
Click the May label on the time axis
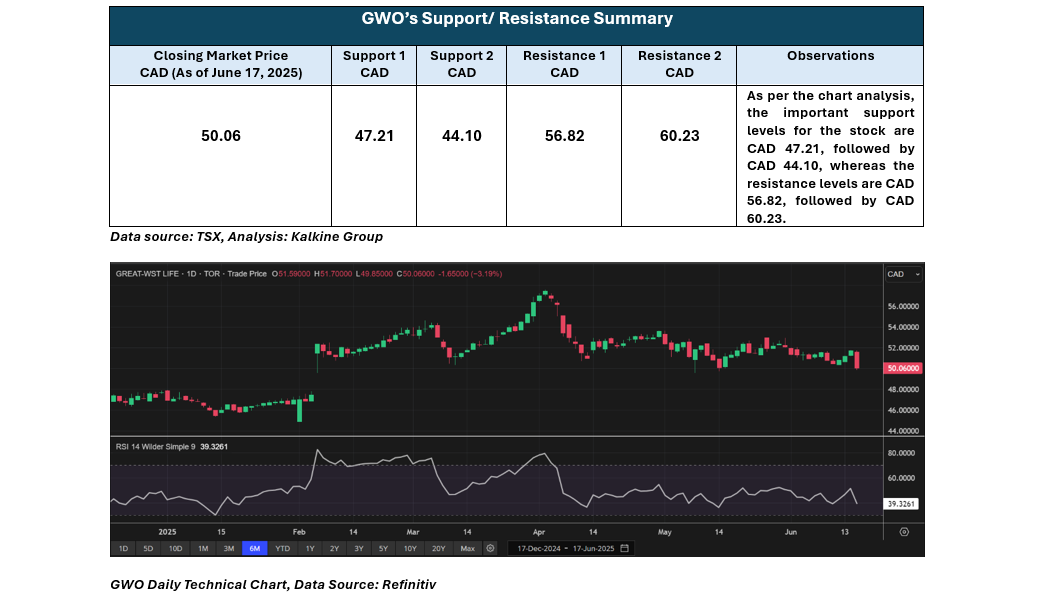[664, 532]
